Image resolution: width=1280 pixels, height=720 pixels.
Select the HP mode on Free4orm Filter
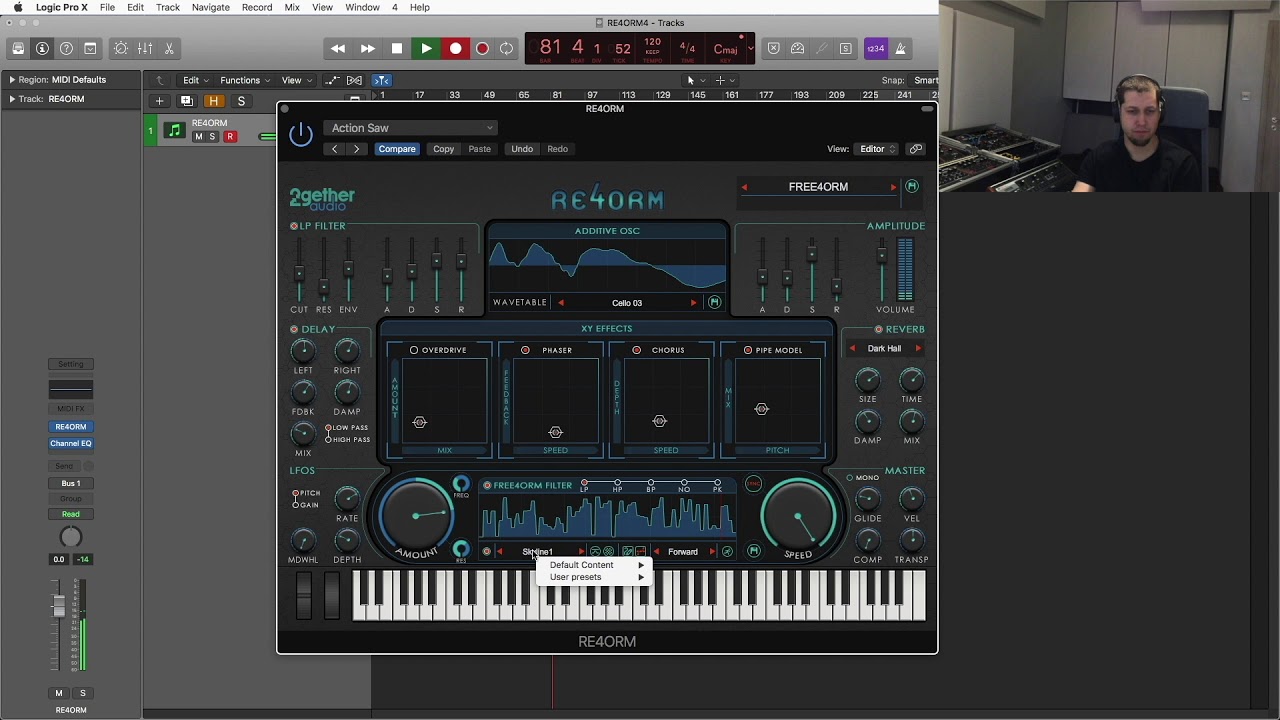coord(617,484)
